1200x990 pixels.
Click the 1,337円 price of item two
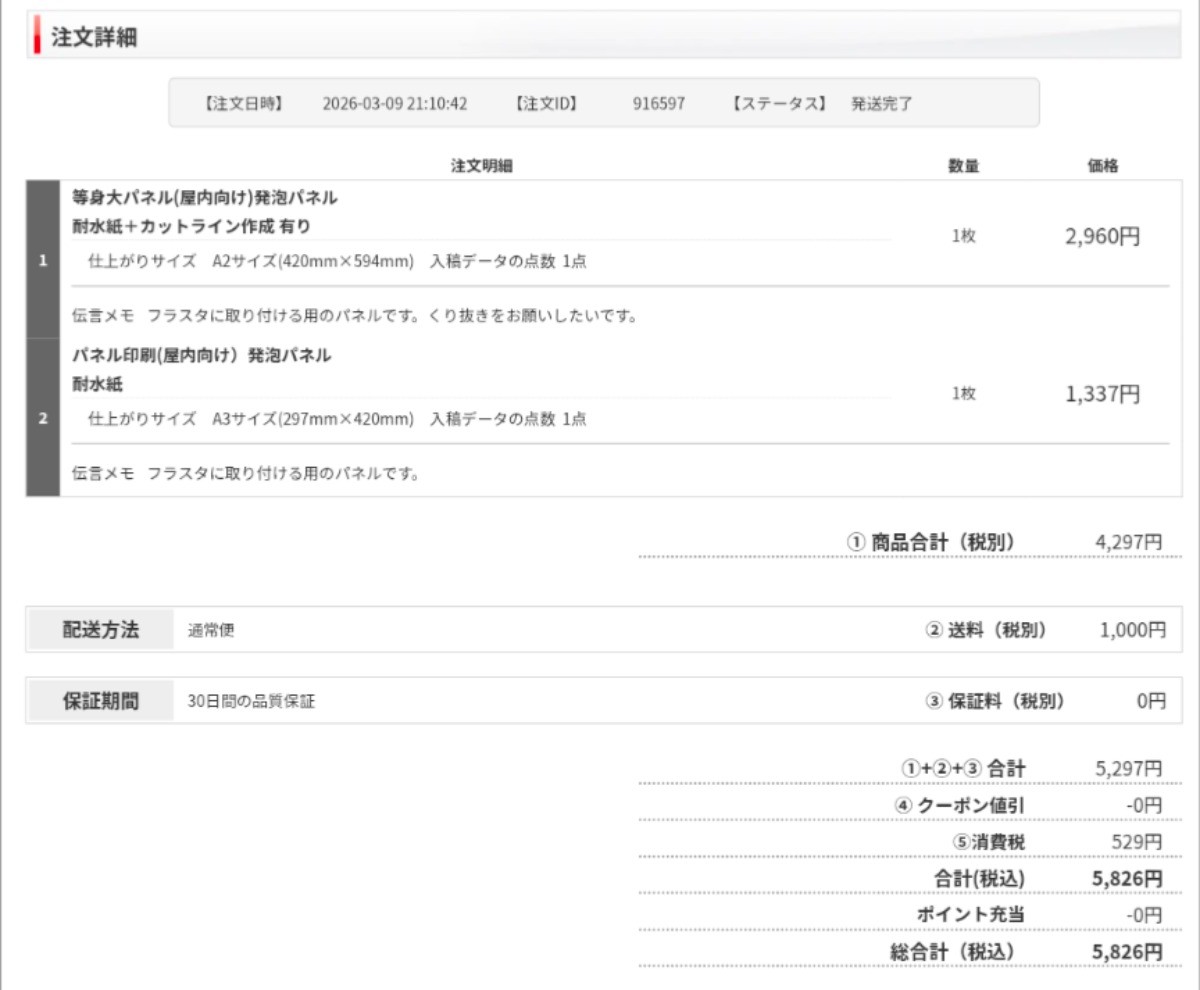1102,395
